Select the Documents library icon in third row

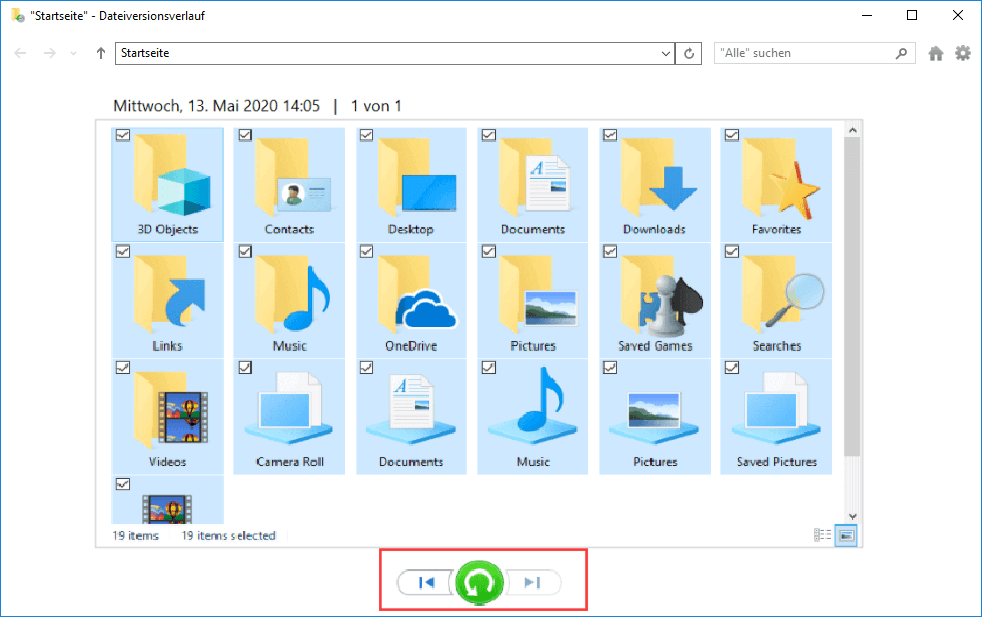(411, 409)
